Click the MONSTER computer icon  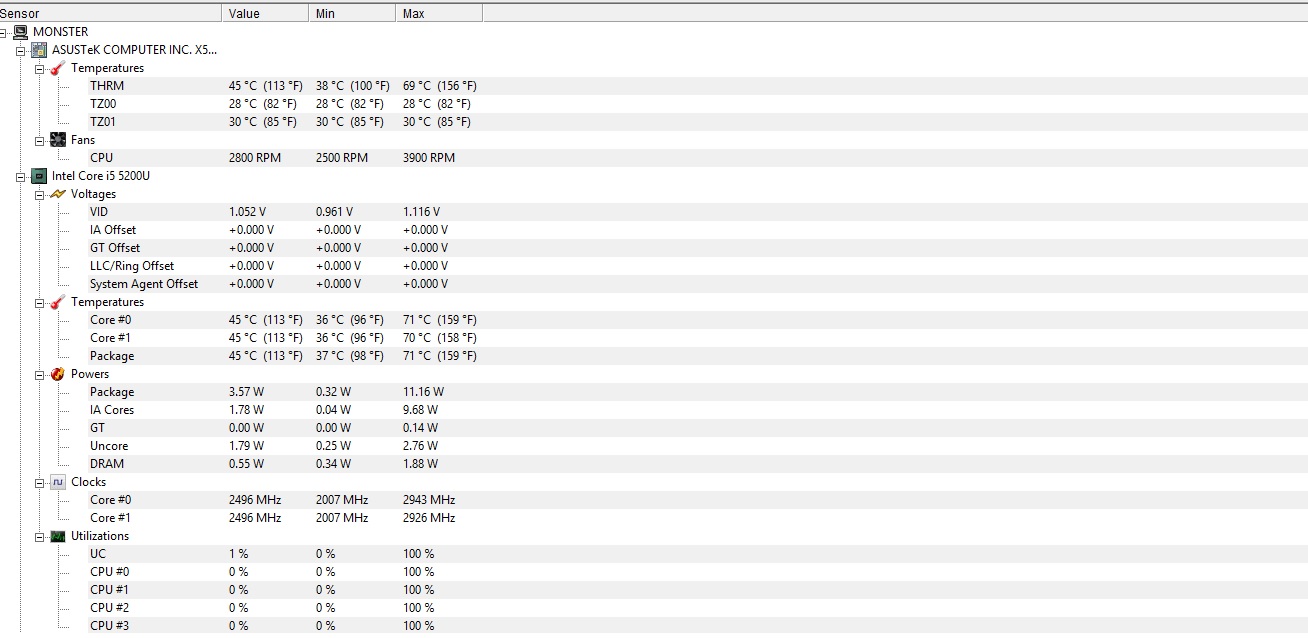(21, 32)
